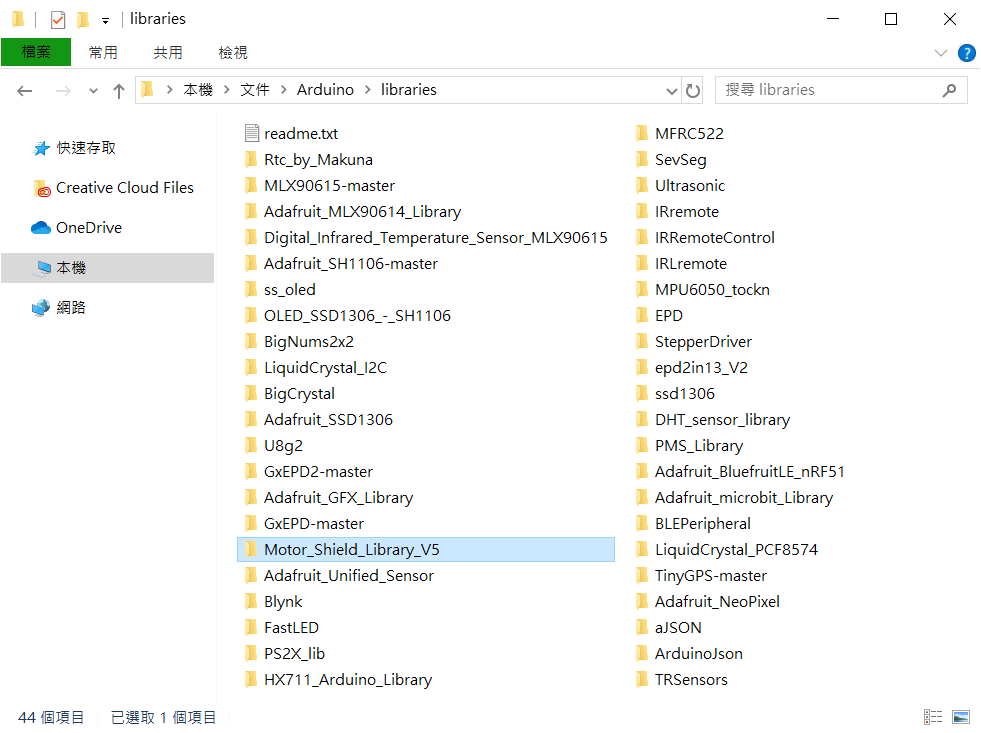This screenshot has height=733, width=981.
Task: Expand the chevron after 本機 breadcrumb
Action: click(x=226, y=90)
